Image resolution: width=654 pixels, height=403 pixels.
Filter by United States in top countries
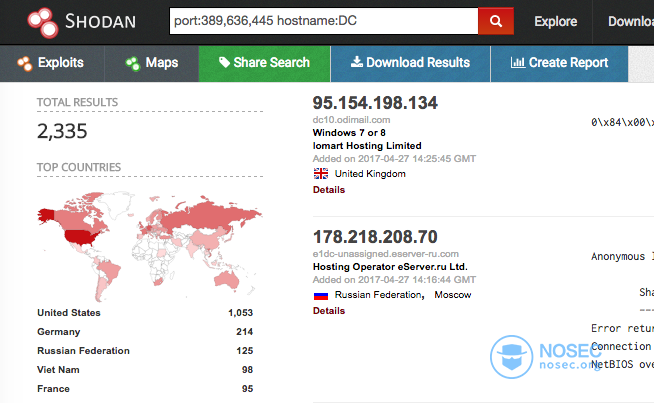click(x=69, y=313)
